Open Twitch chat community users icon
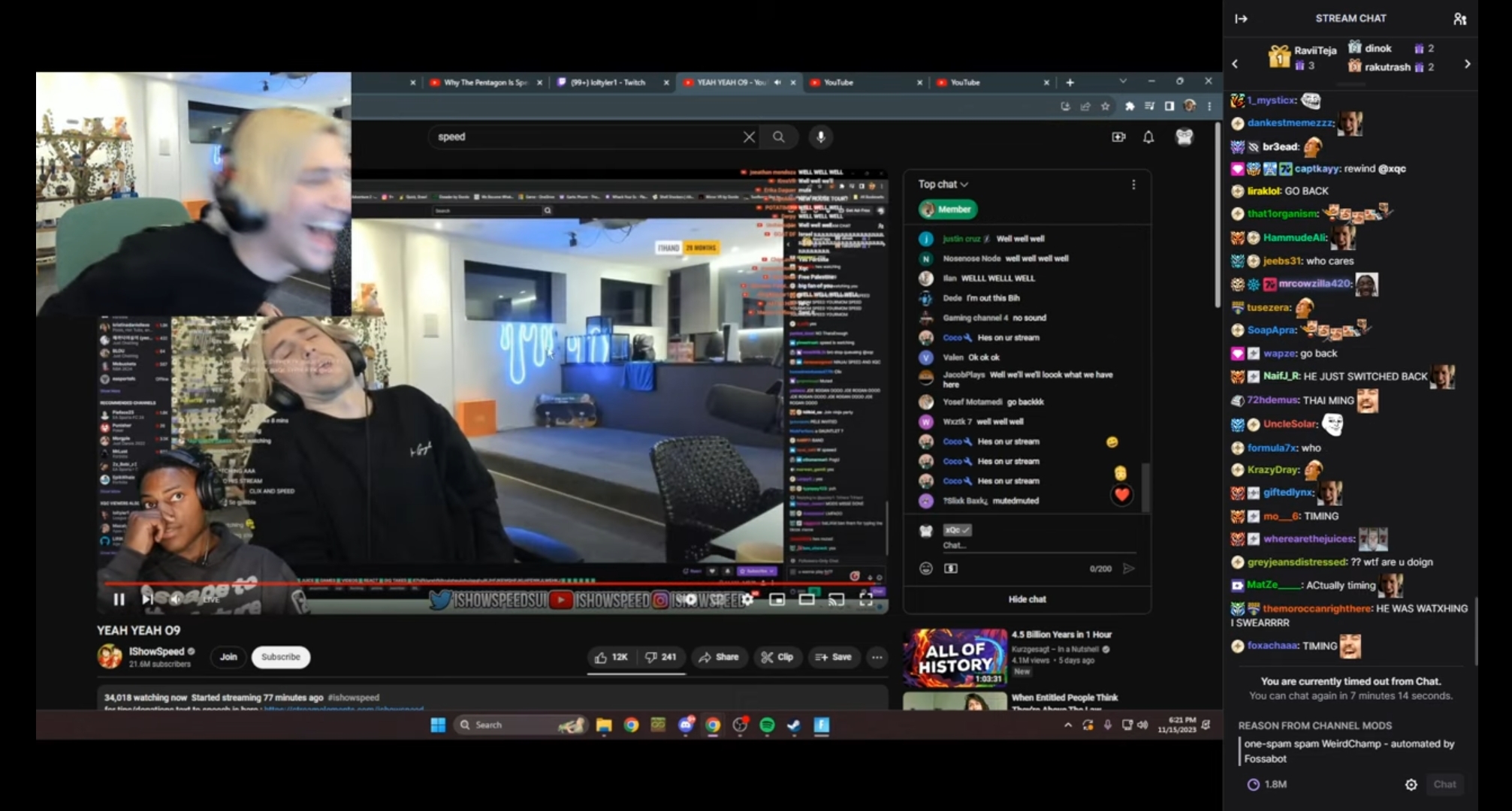The image size is (1512, 811). coord(1459,19)
